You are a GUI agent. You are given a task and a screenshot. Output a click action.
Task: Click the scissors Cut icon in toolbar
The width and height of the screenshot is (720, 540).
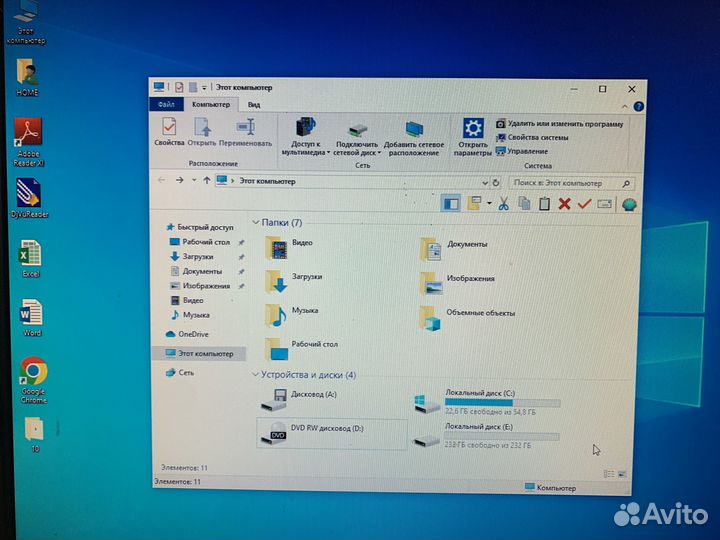[503, 204]
